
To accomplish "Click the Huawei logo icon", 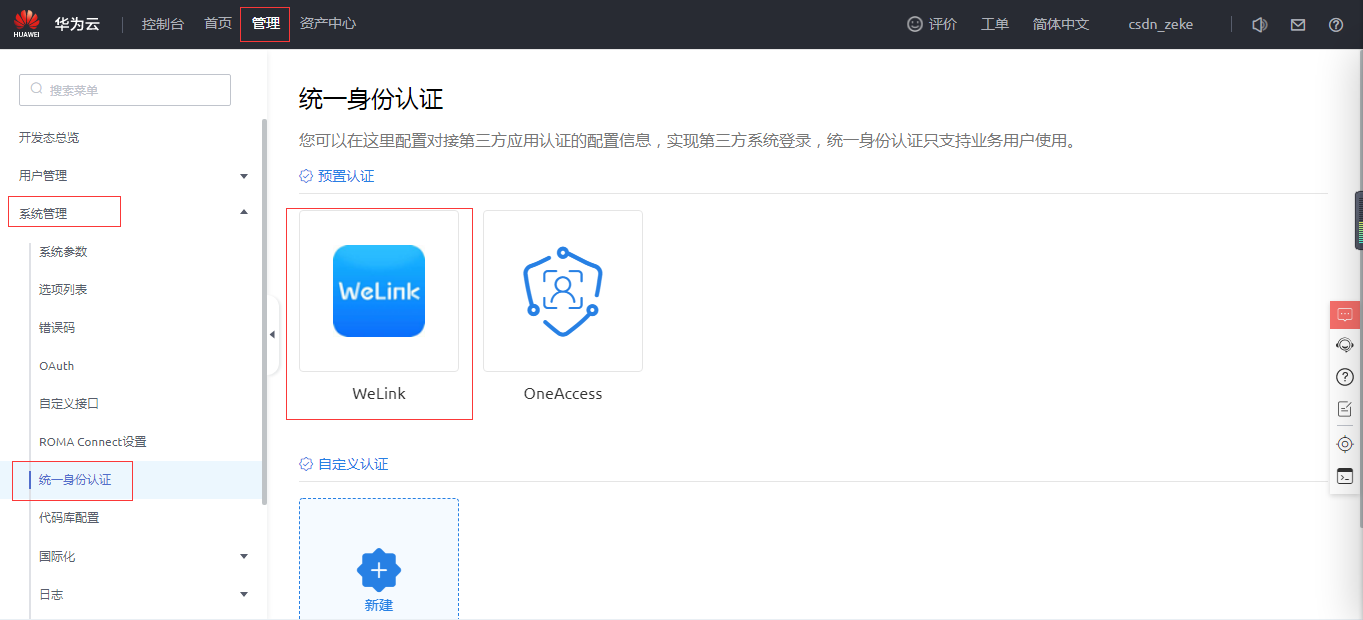I will 27,23.
